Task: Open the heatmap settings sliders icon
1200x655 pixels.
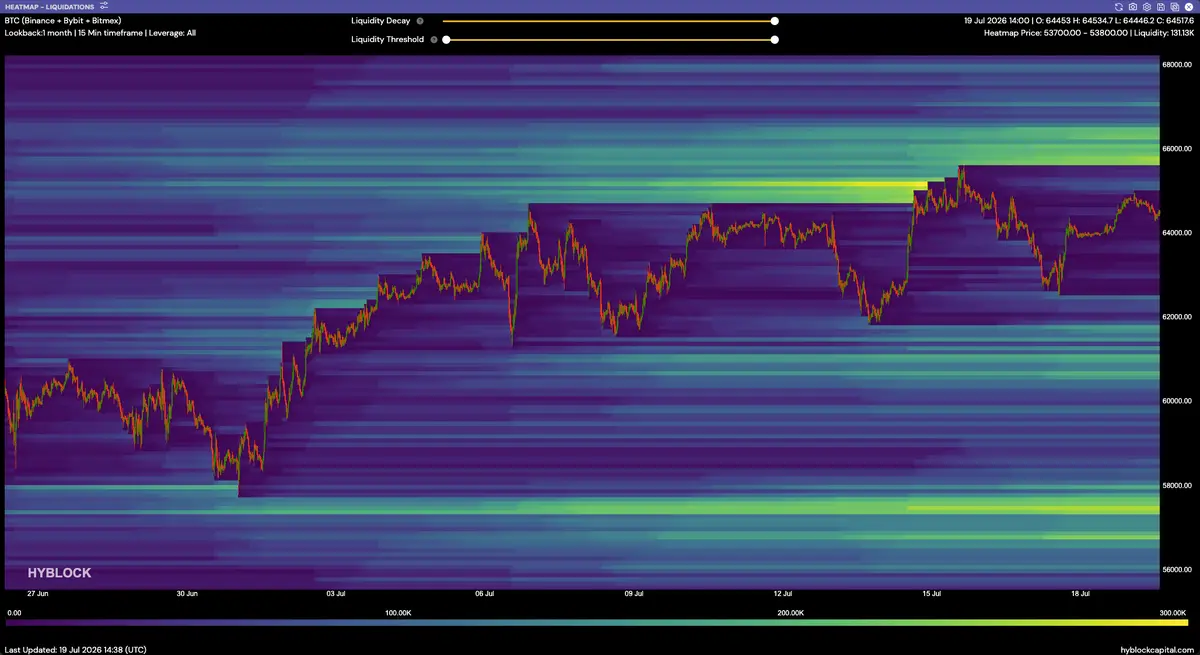Action: (x=104, y=6)
